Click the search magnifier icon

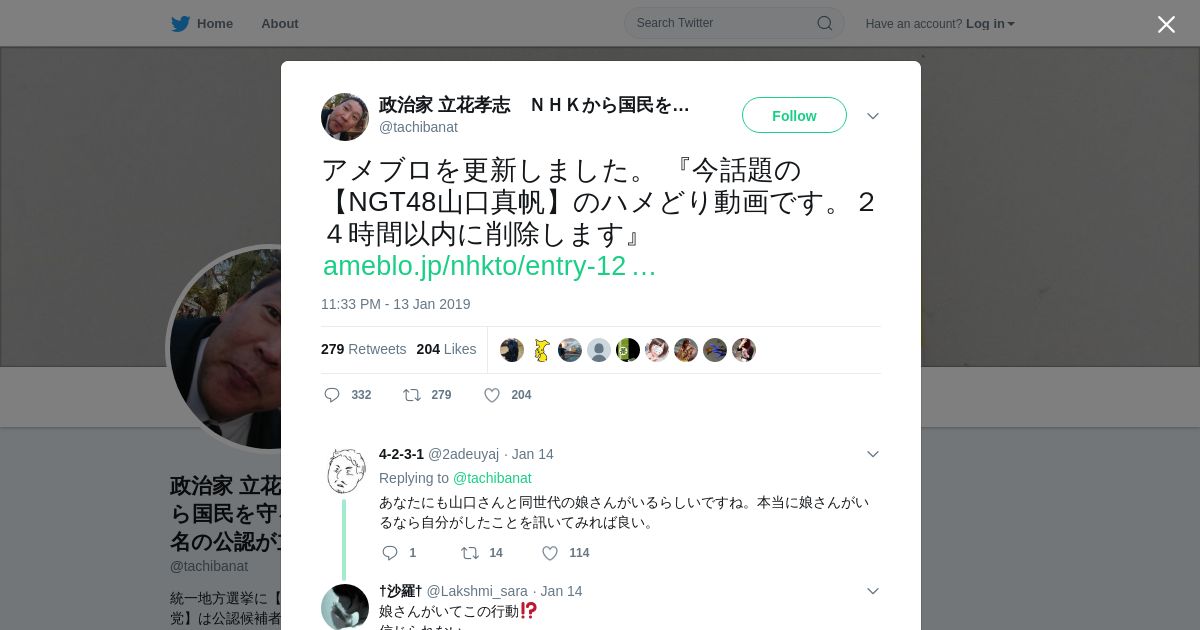(x=825, y=23)
